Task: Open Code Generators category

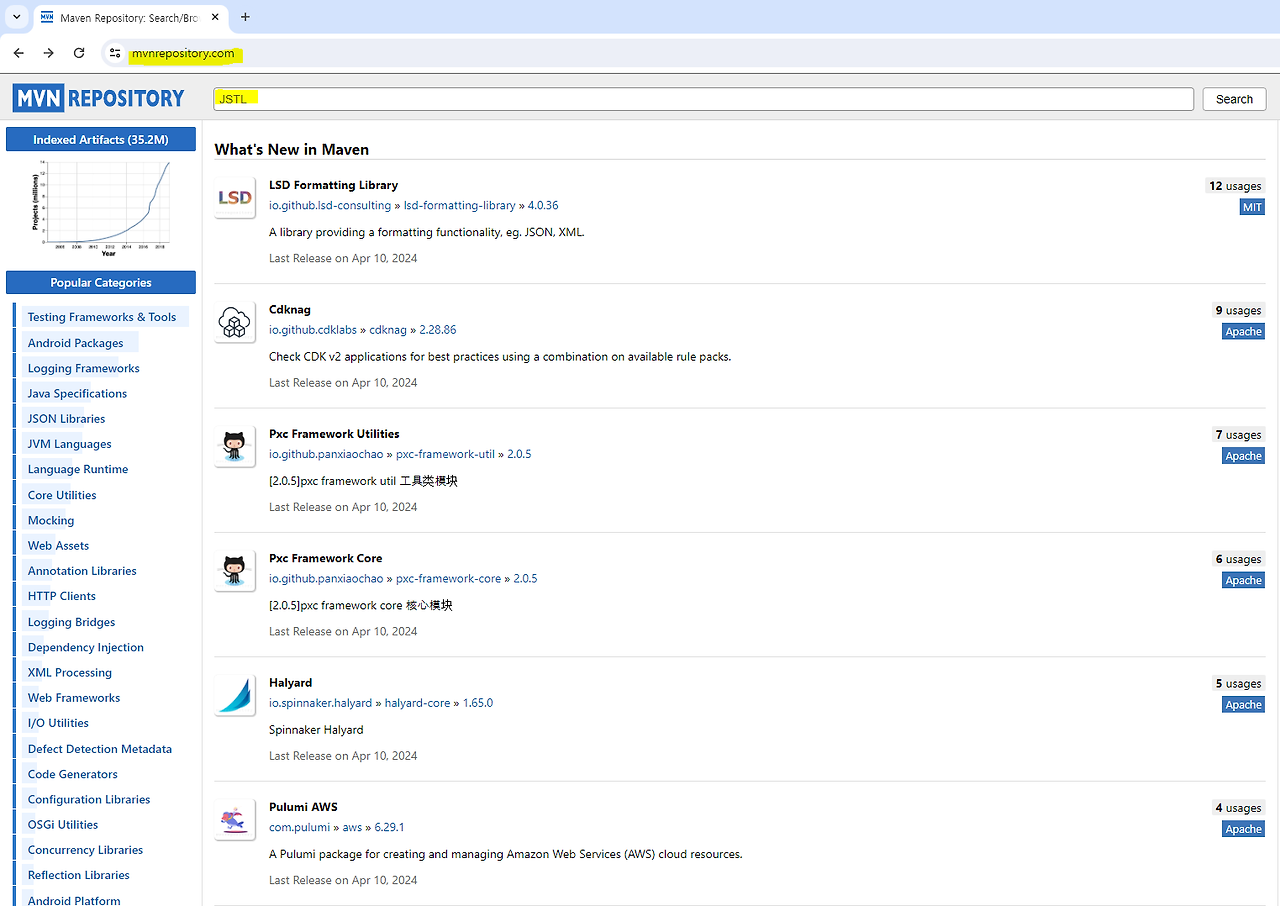Action: tap(73, 774)
